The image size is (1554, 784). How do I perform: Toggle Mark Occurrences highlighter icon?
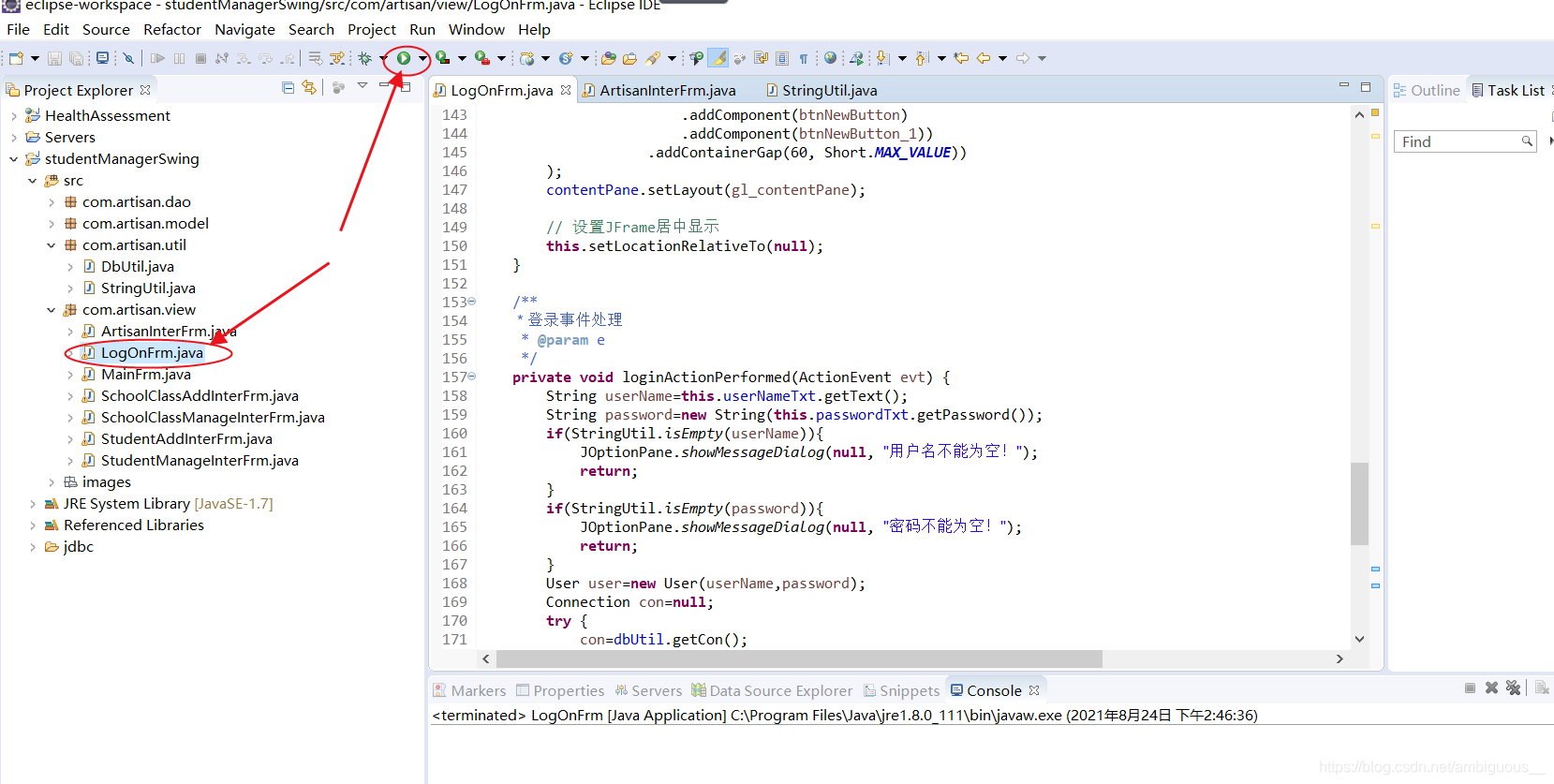coord(718,58)
